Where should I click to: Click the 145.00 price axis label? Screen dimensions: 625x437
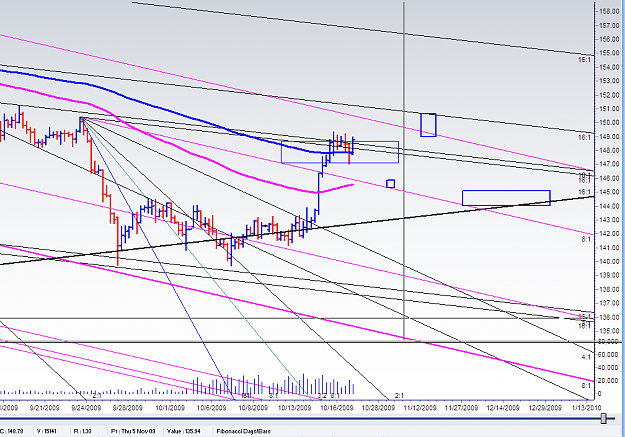click(x=611, y=192)
